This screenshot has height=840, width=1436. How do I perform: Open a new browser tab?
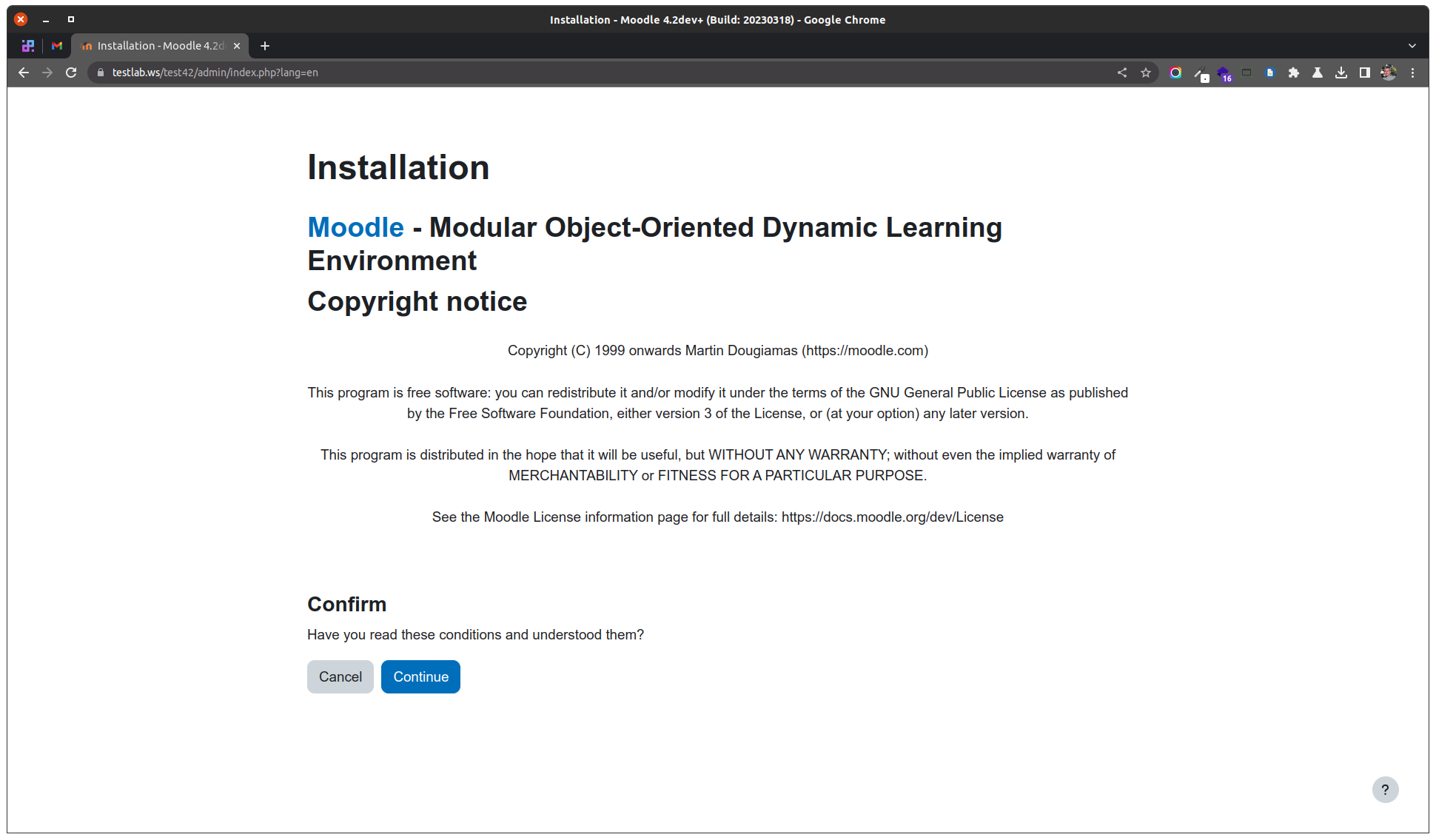(265, 46)
